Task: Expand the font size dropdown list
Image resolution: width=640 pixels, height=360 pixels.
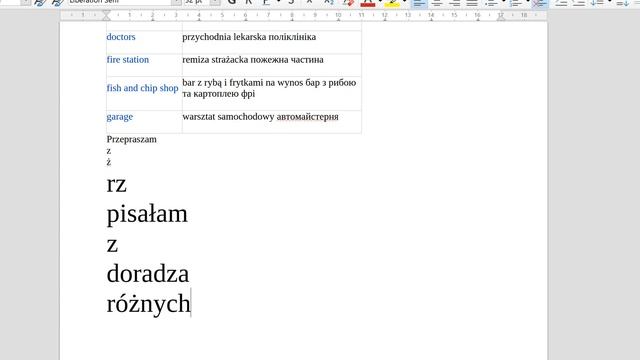Action: (x=215, y=2)
